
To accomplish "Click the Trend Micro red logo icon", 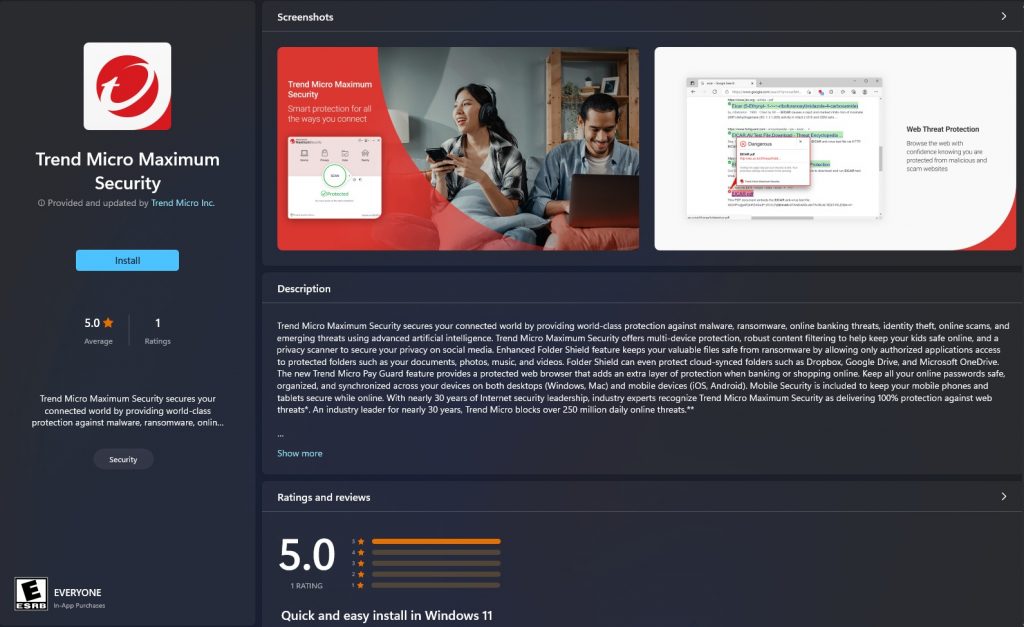I will [127, 86].
